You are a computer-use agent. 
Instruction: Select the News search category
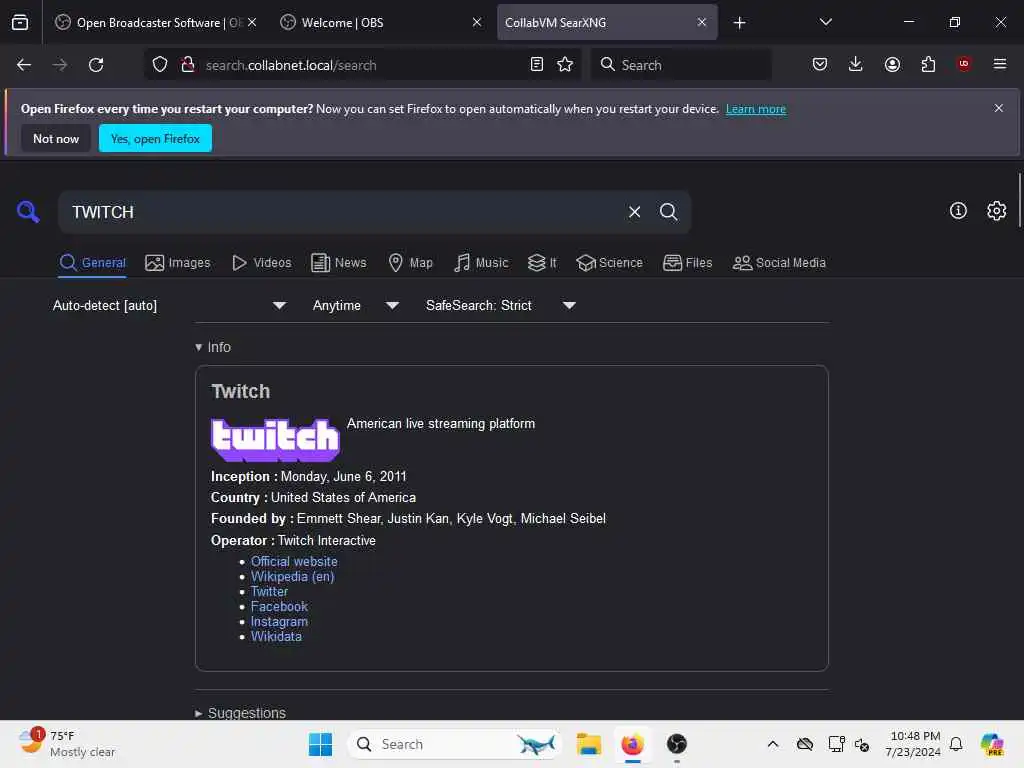pyautogui.click(x=339, y=263)
